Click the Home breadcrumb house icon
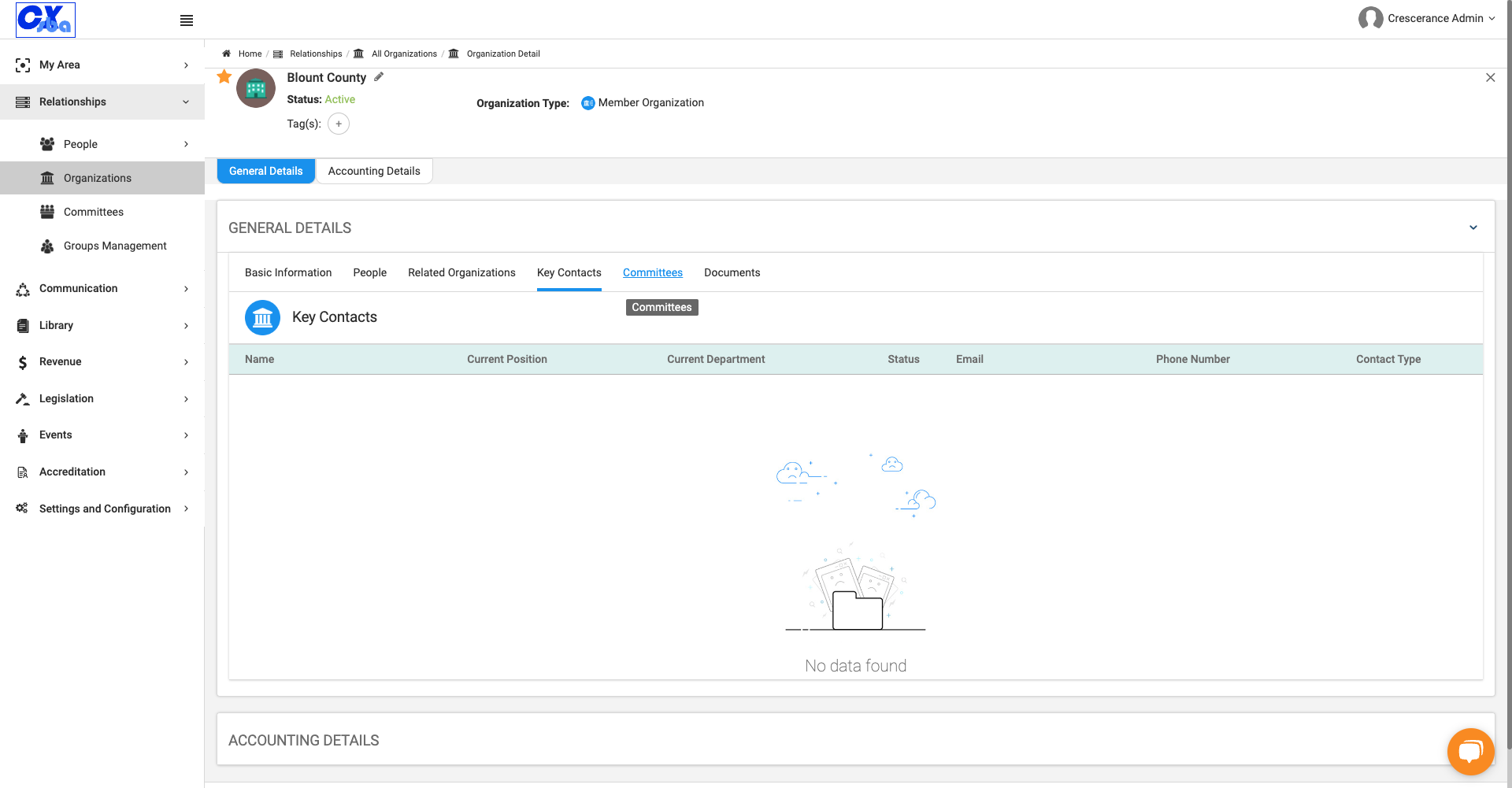 coord(227,54)
